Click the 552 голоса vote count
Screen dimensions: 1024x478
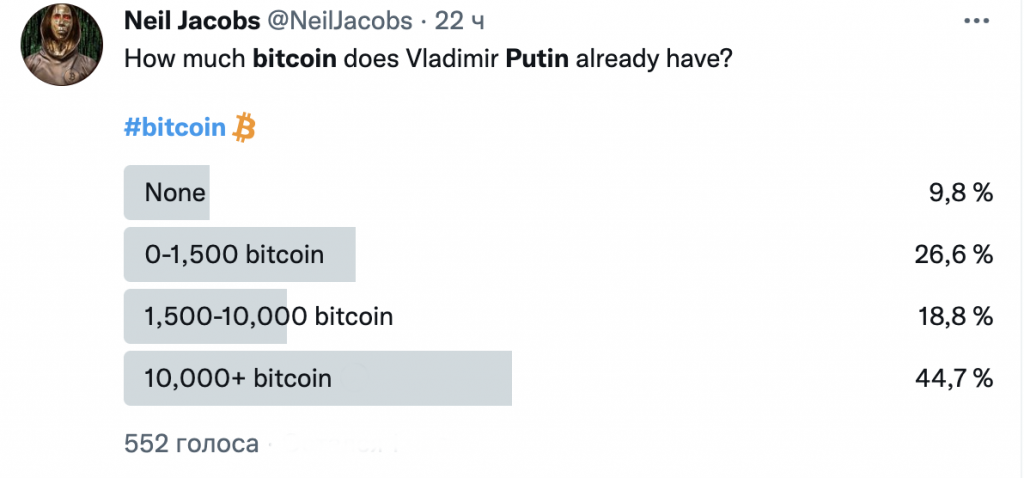(191, 444)
